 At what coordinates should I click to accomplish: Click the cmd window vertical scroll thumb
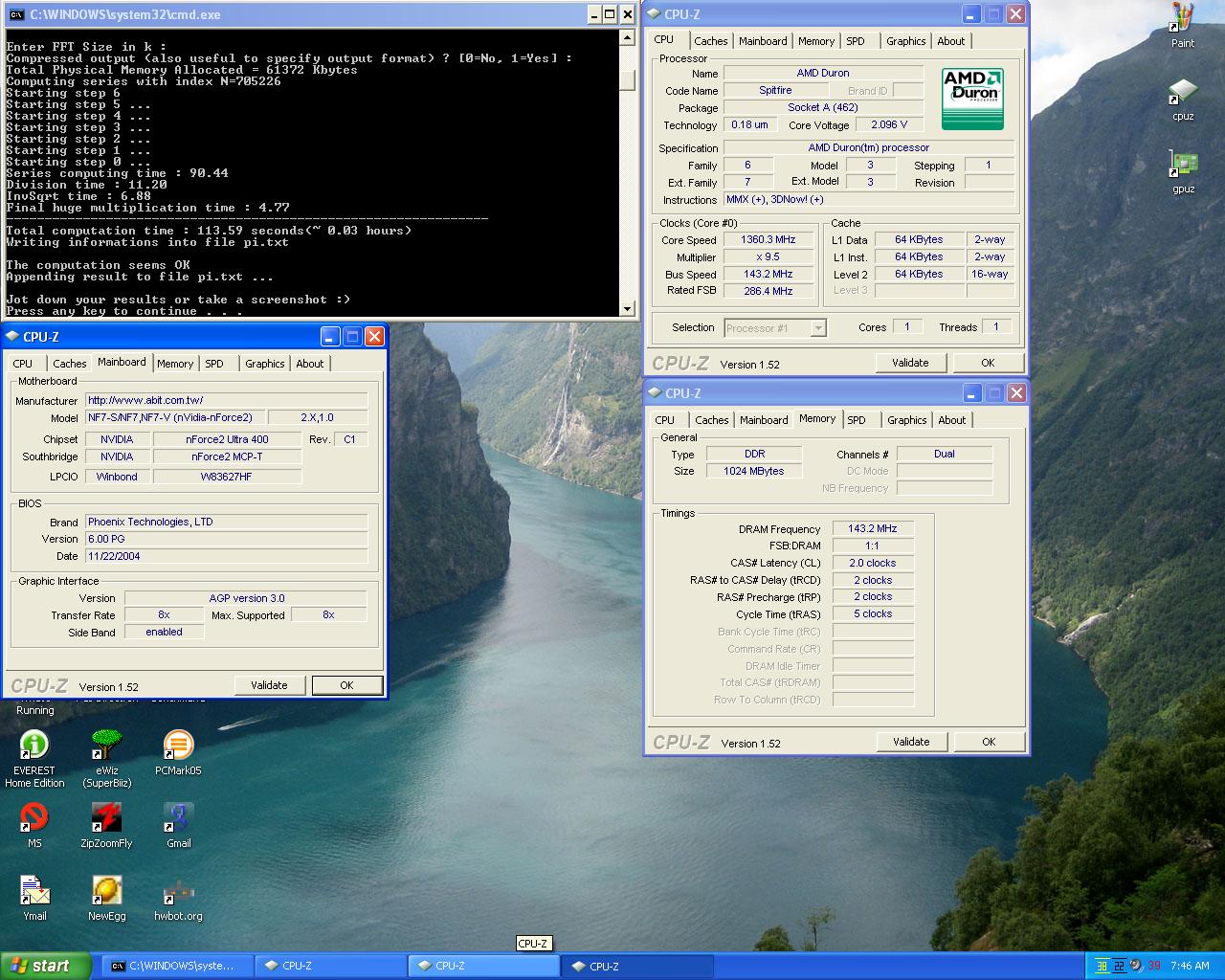pyautogui.click(x=628, y=78)
